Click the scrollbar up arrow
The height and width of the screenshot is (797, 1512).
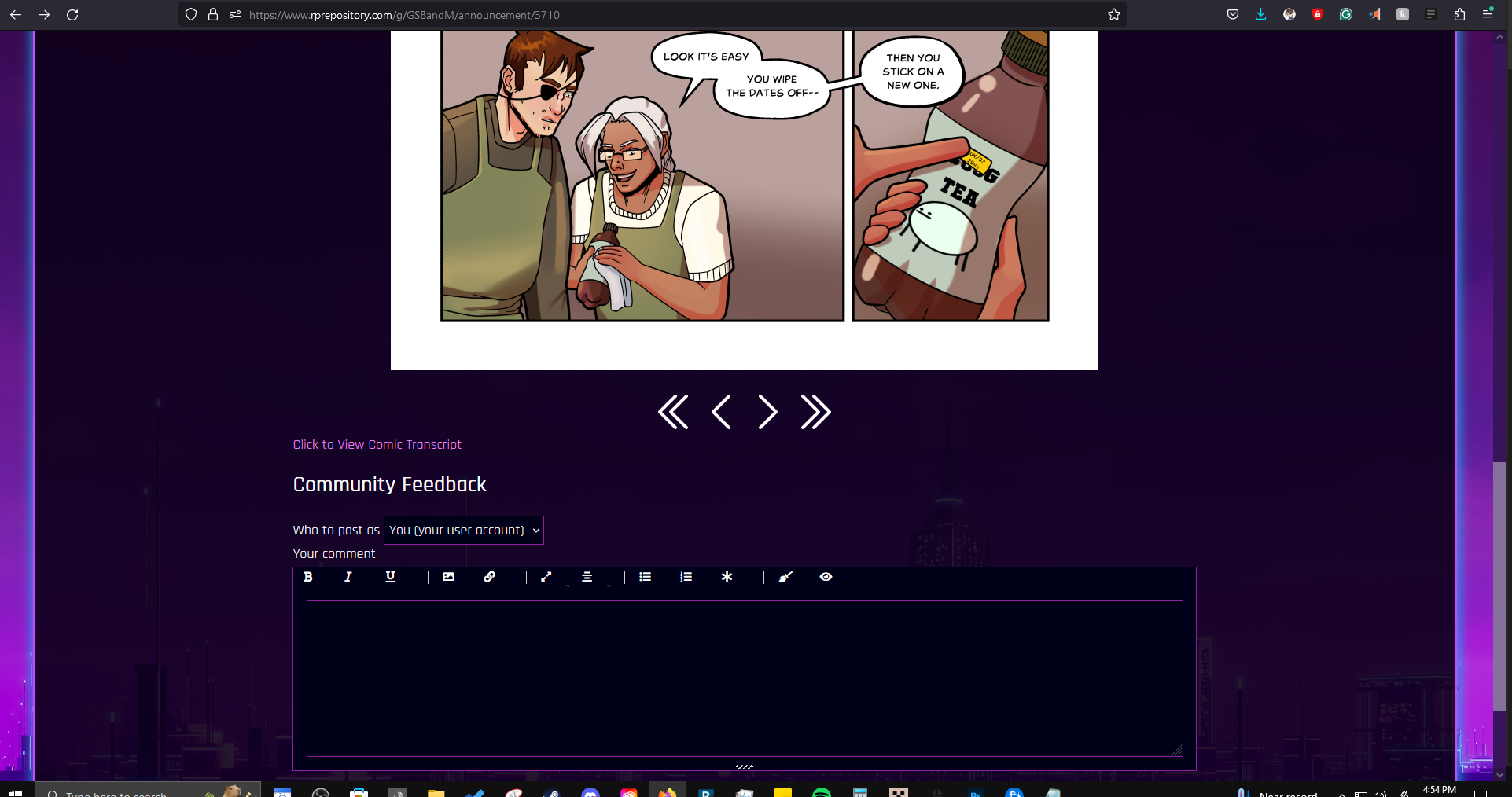click(1501, 36)
